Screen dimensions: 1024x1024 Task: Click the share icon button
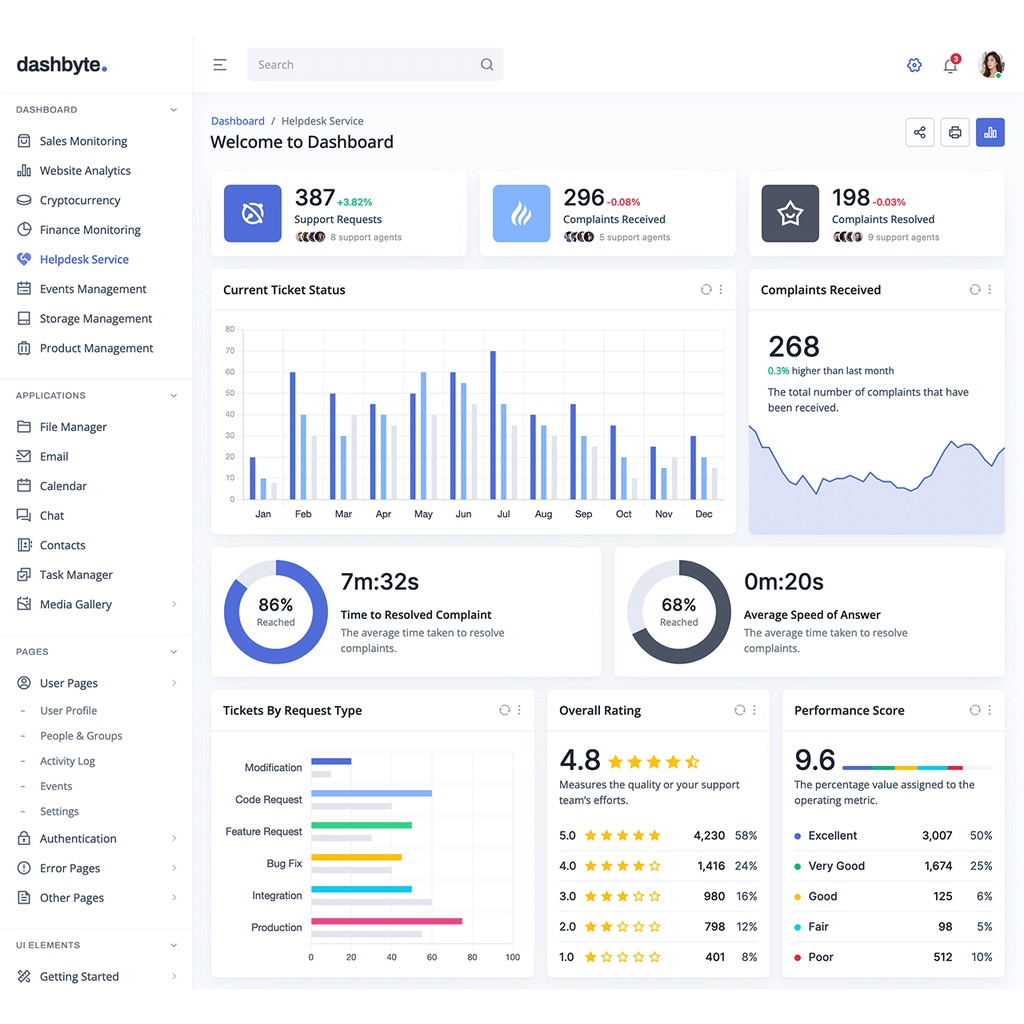[920, 133]
